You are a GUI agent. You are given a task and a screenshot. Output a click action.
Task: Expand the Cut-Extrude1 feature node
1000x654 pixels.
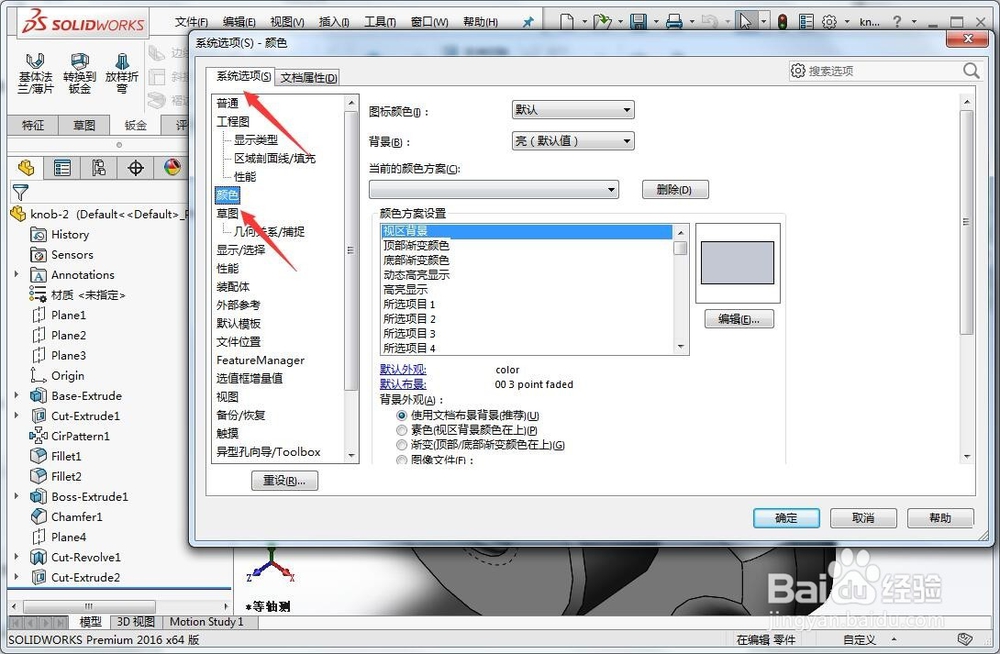click(17, 415)
